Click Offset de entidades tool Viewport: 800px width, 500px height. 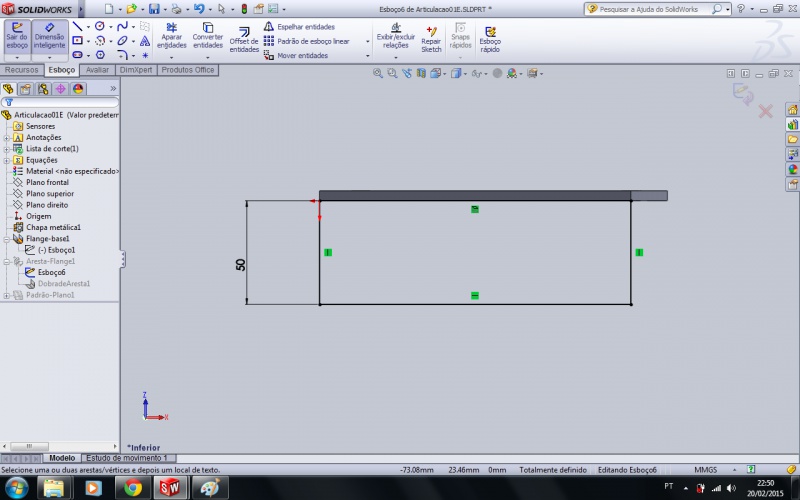pyautogui.click(x=244, y=40)
